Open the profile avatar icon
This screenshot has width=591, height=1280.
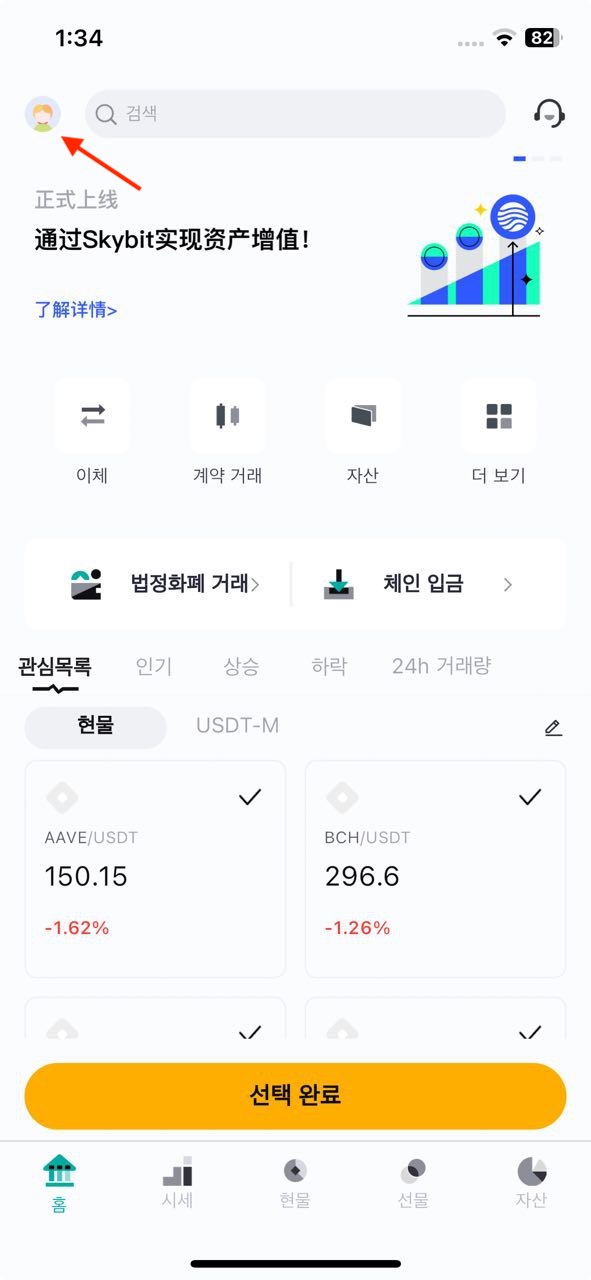click(42, 114)
